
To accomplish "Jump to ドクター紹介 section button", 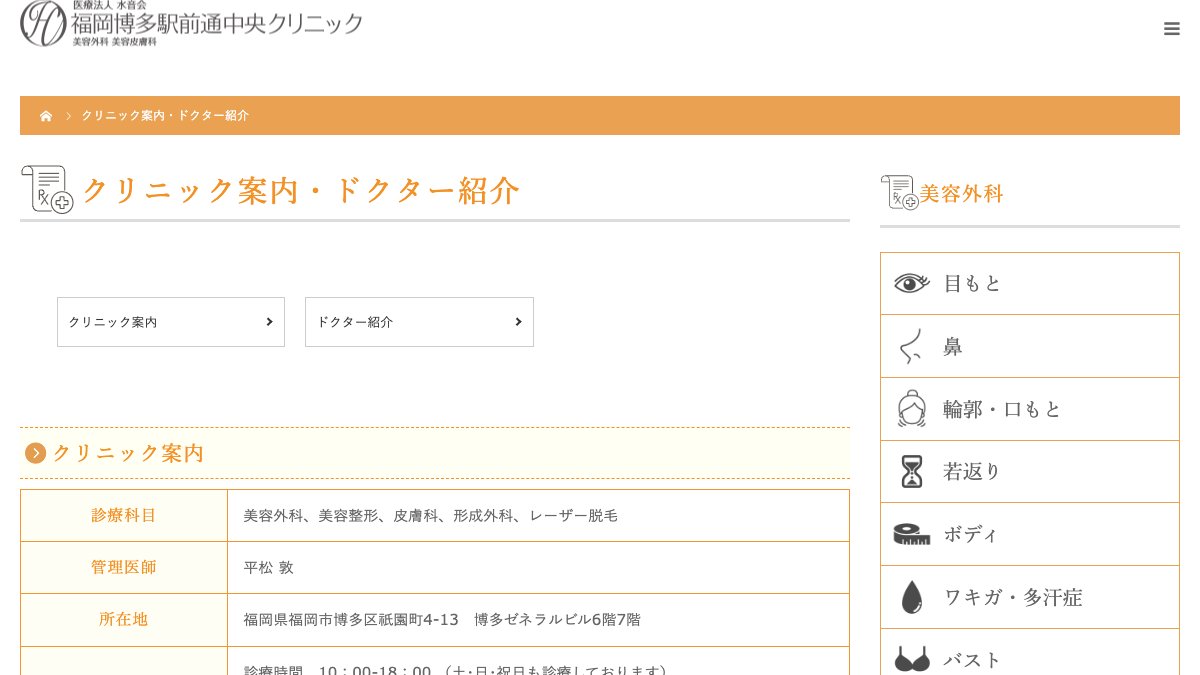I will [419, 322].
